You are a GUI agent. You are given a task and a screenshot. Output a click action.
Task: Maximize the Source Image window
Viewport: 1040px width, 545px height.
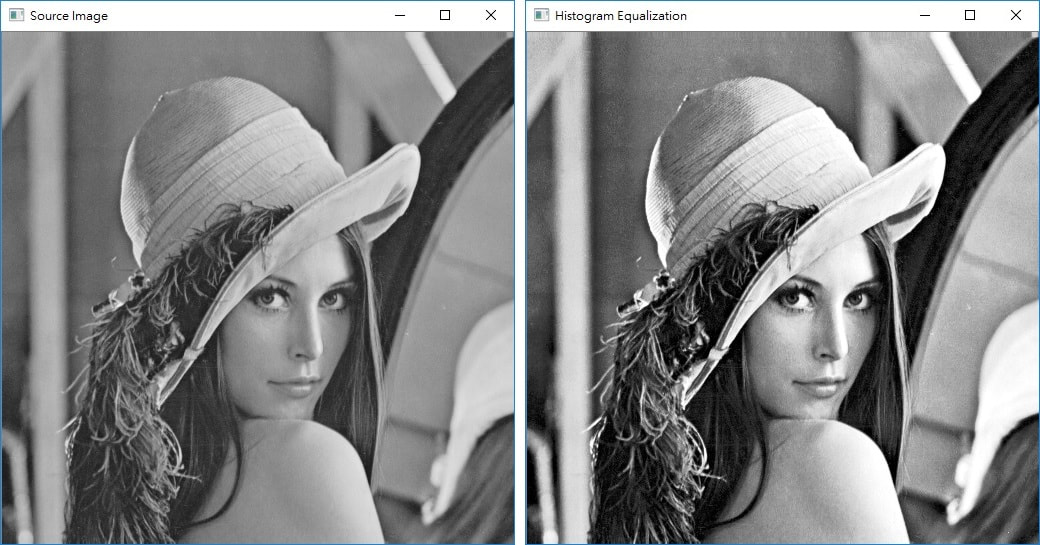(x=445, y=16)
